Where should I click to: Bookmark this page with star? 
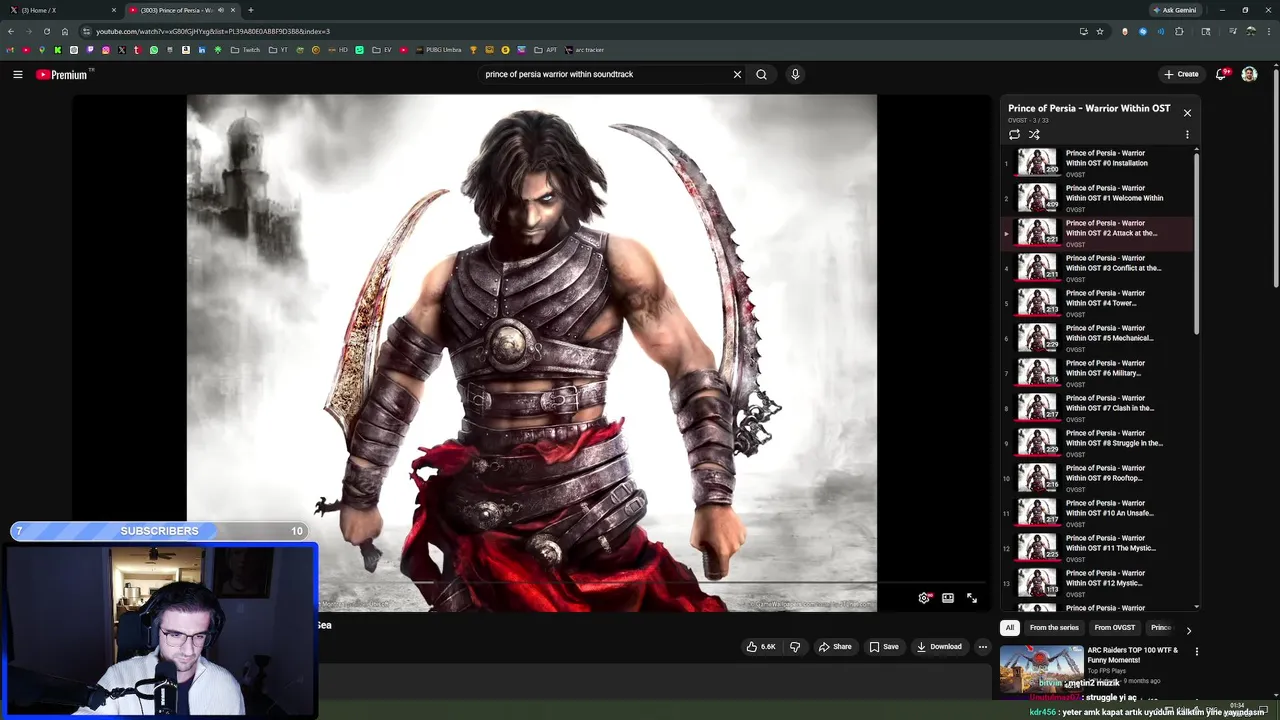pyautogui.click(x=1100, y=31)
